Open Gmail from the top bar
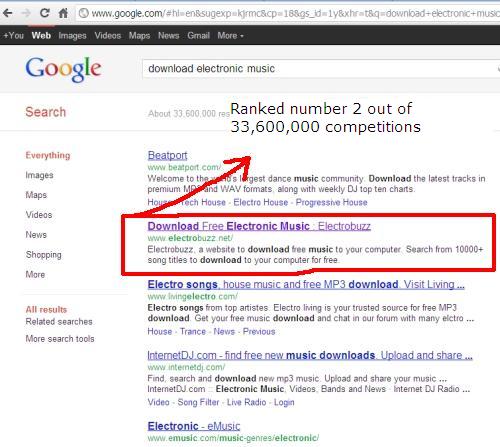The height and width of the screenshot is (447, 500). pyautogui.click(x=198, y=35)
